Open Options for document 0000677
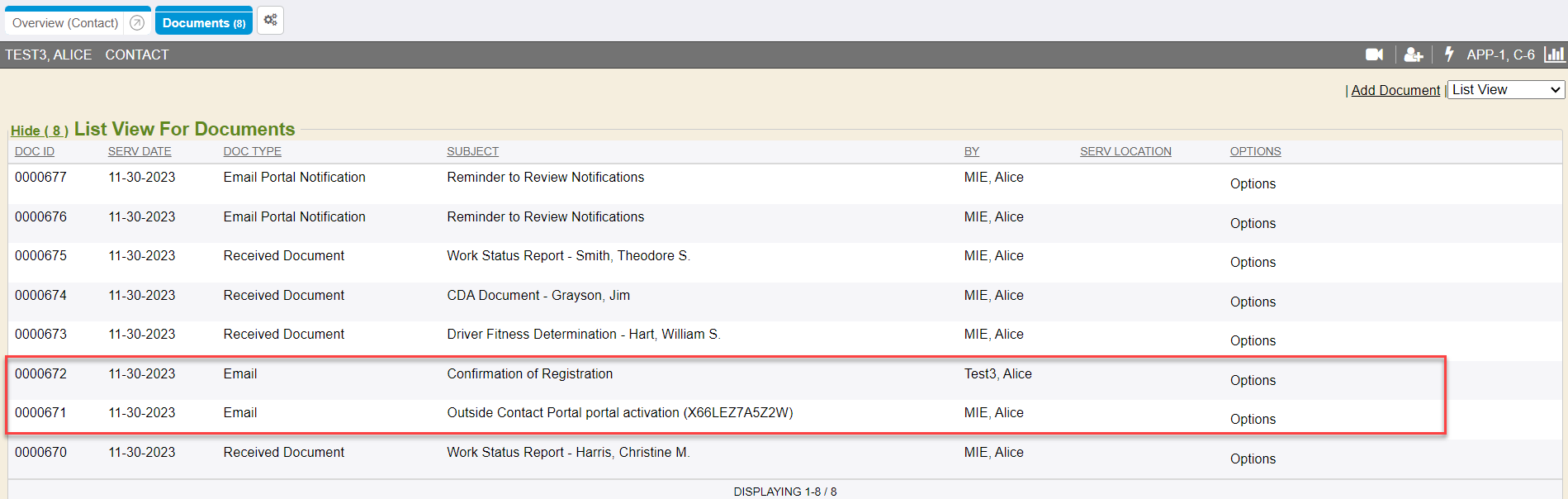 (1253, 183)
